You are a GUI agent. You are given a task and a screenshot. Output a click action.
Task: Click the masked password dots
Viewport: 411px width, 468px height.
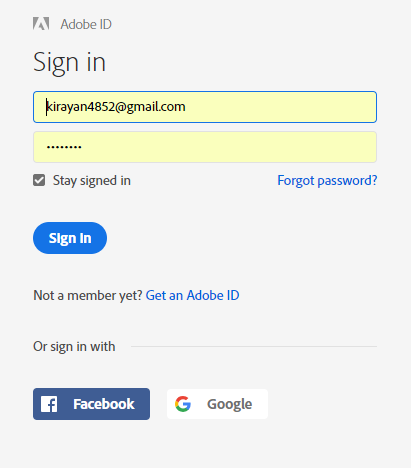64,147
